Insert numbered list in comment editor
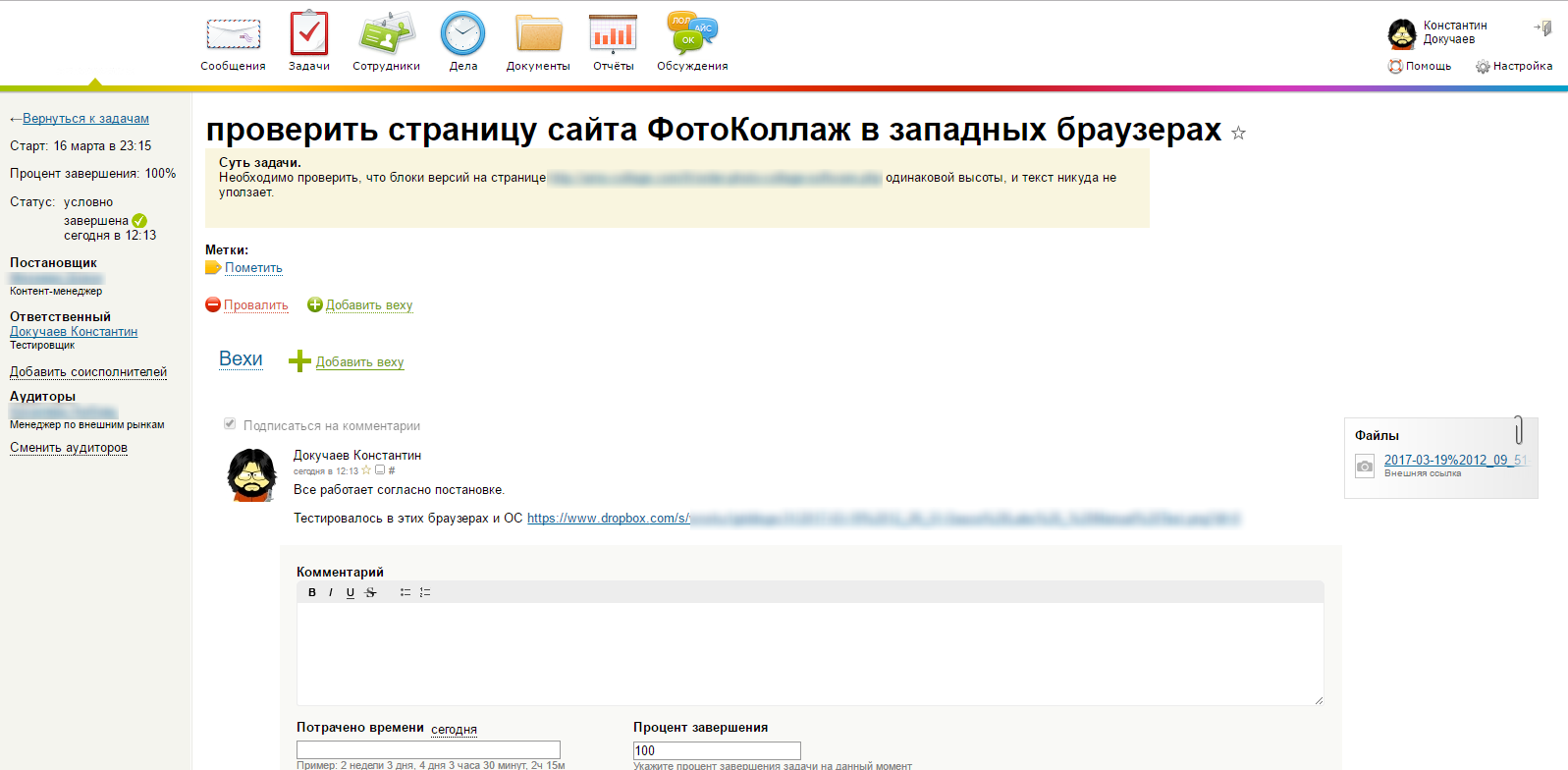Image resolution: width=1568 pixels, height=770 pixels. click(x=425, y=592)
